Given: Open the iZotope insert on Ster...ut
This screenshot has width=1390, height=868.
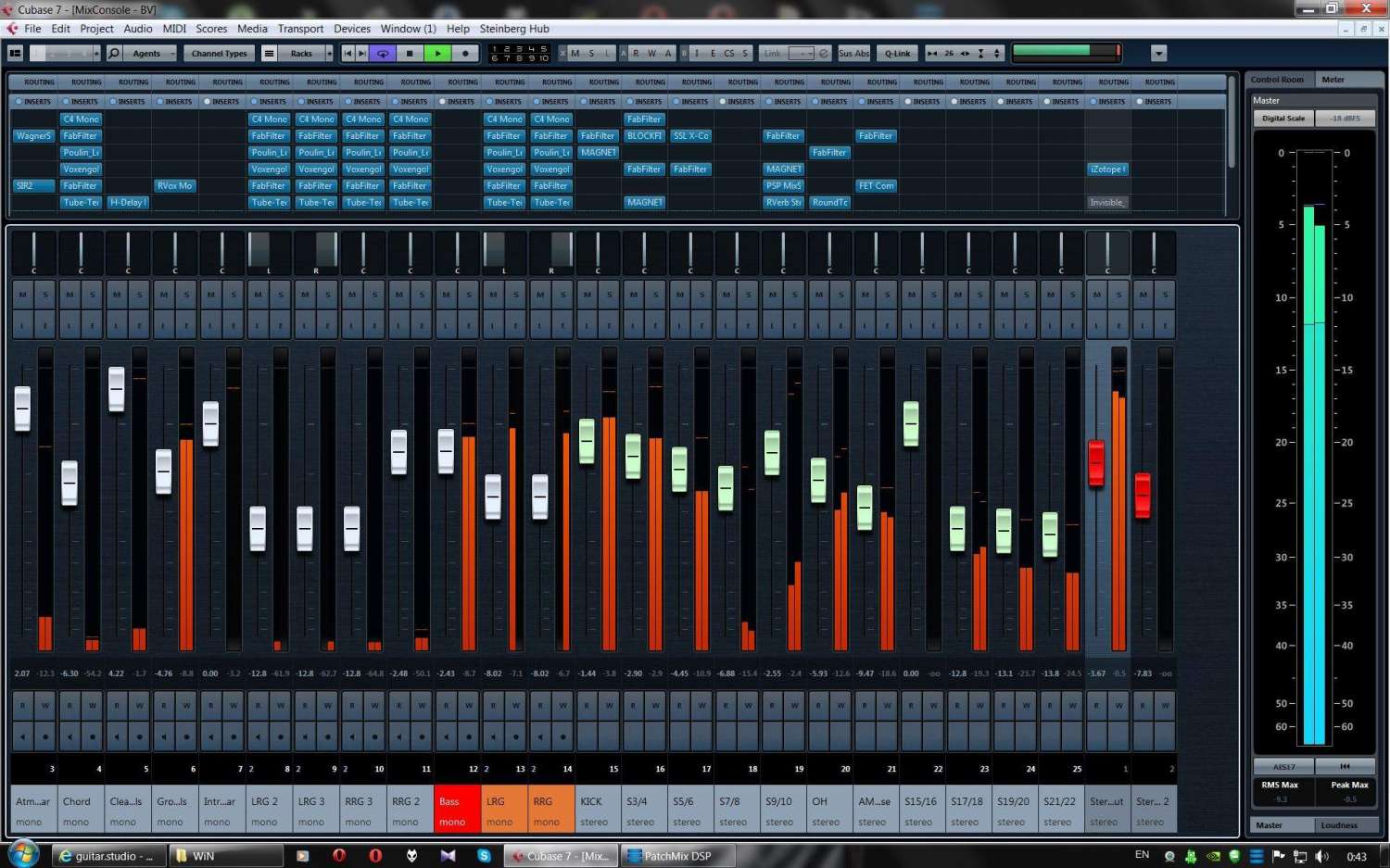Looking at the screenshot, I should click(1107, 170).
